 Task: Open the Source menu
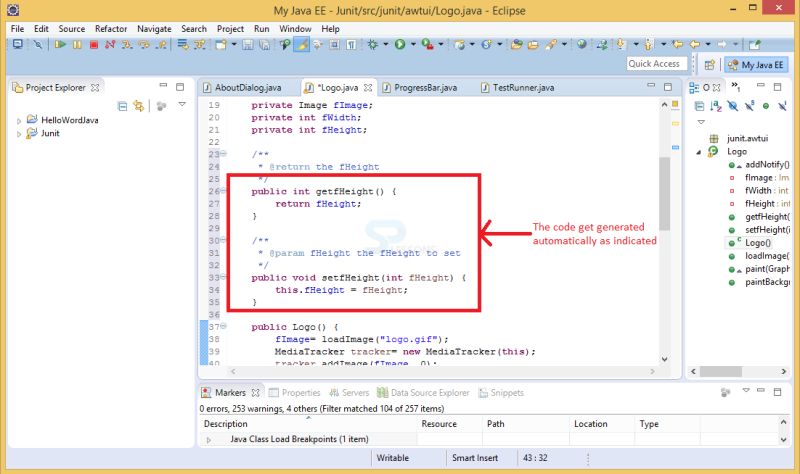[71, 29]
